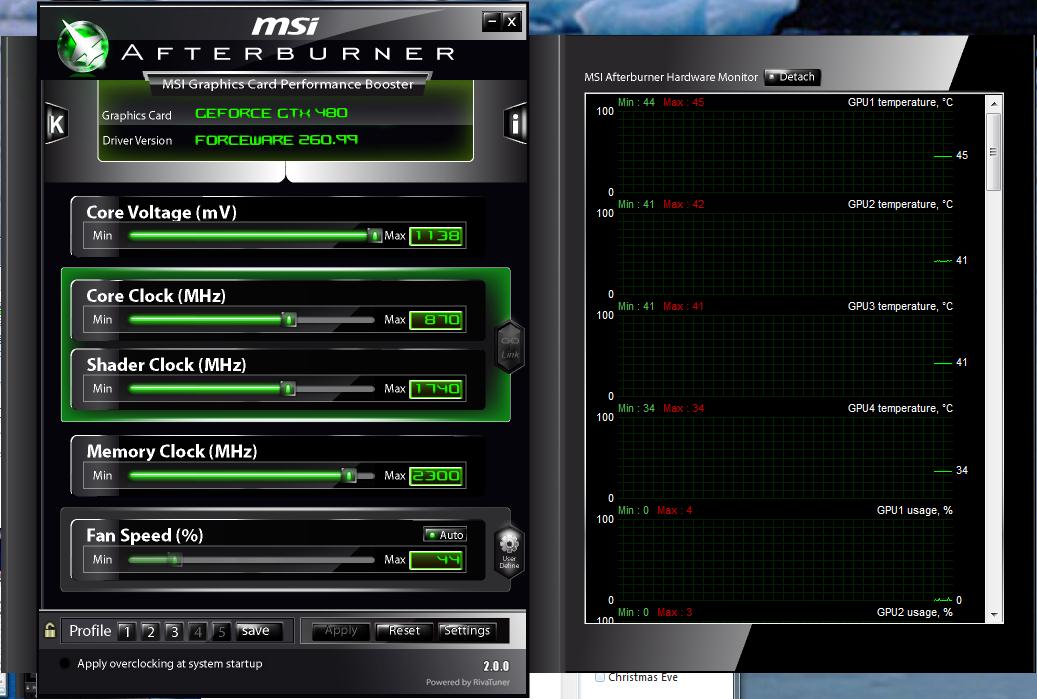Viewport: 1037px width, 699px height.
Task: Open fan User Define settings
Action: click(x=509, y=550)
